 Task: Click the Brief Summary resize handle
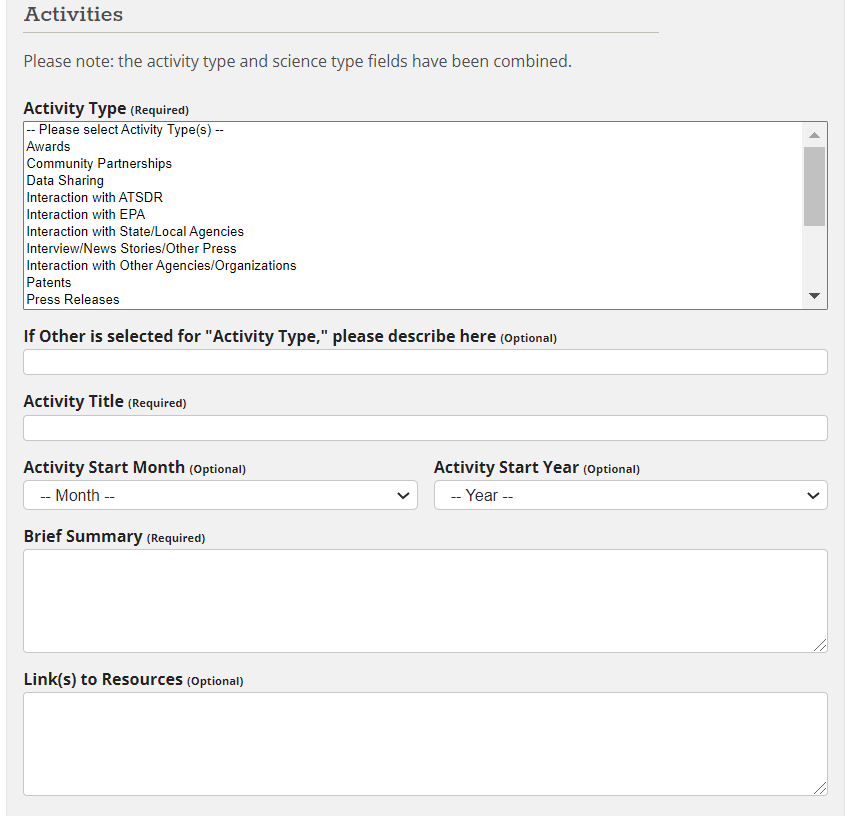pos(820,646)
